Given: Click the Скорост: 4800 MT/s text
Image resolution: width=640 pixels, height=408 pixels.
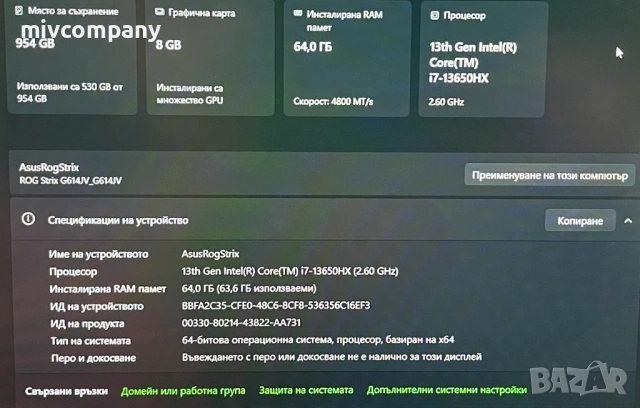Looking at the screenshot, I should click(x=333, y=101).
